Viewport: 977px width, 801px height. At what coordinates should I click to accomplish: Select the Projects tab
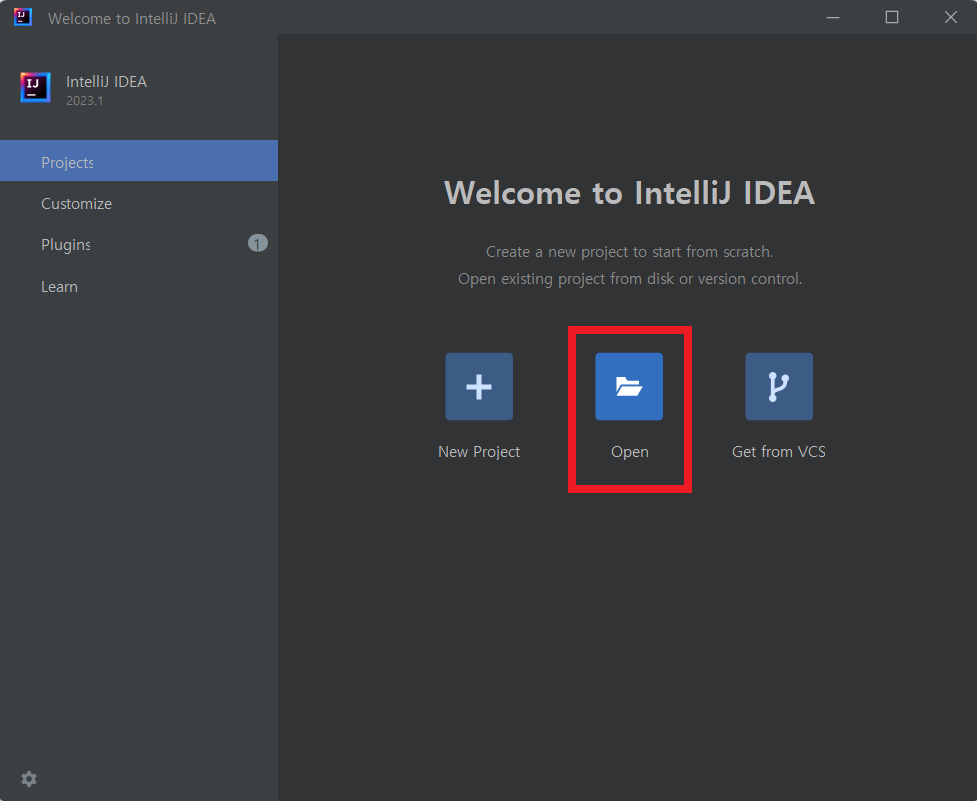pos(139,161)
